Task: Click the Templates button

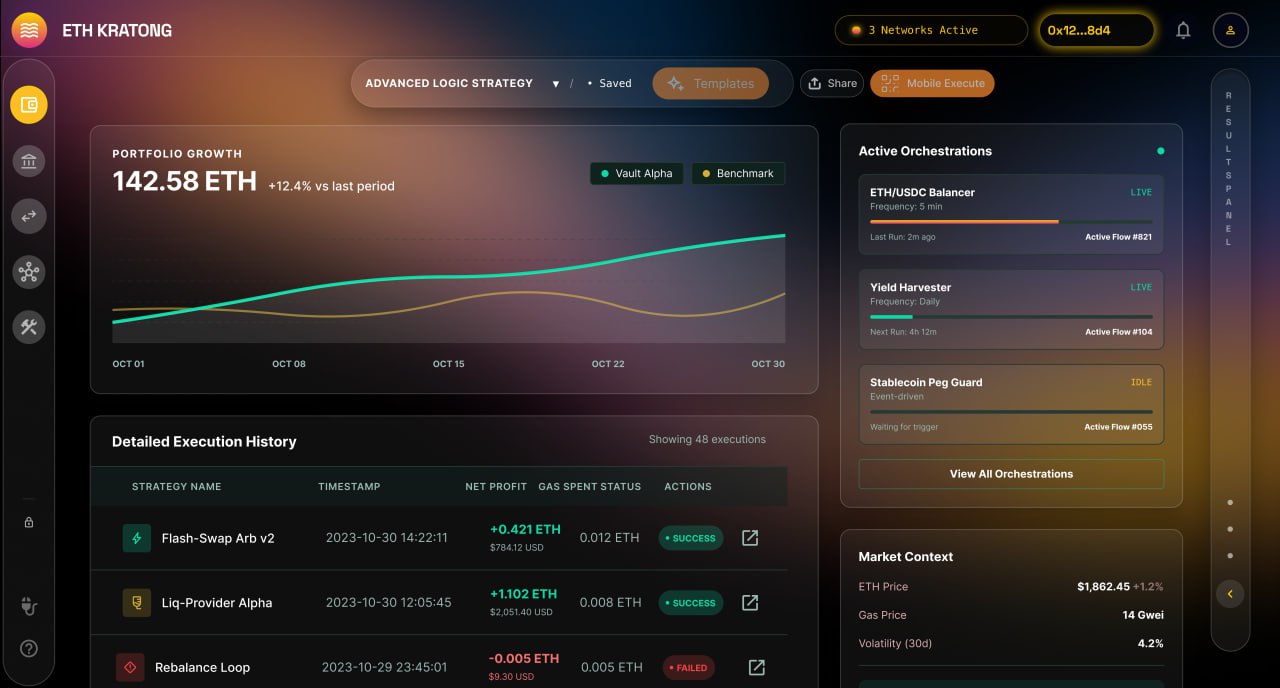Action: pos(710,84)
